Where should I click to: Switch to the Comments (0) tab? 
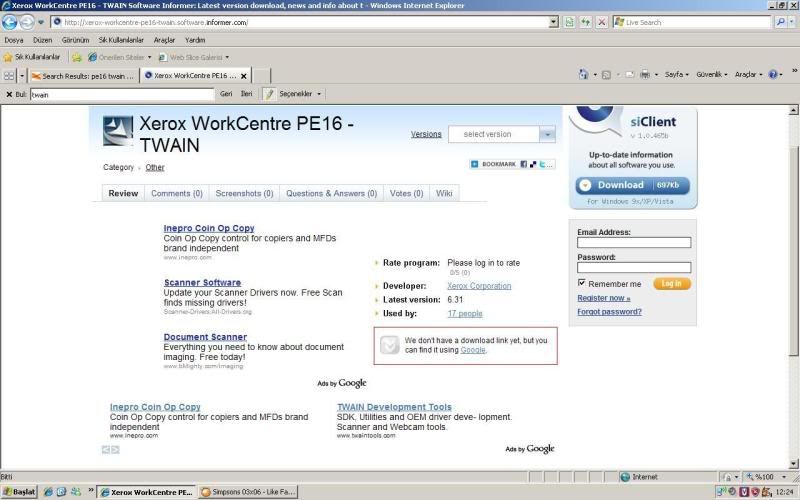coord(177,193)
